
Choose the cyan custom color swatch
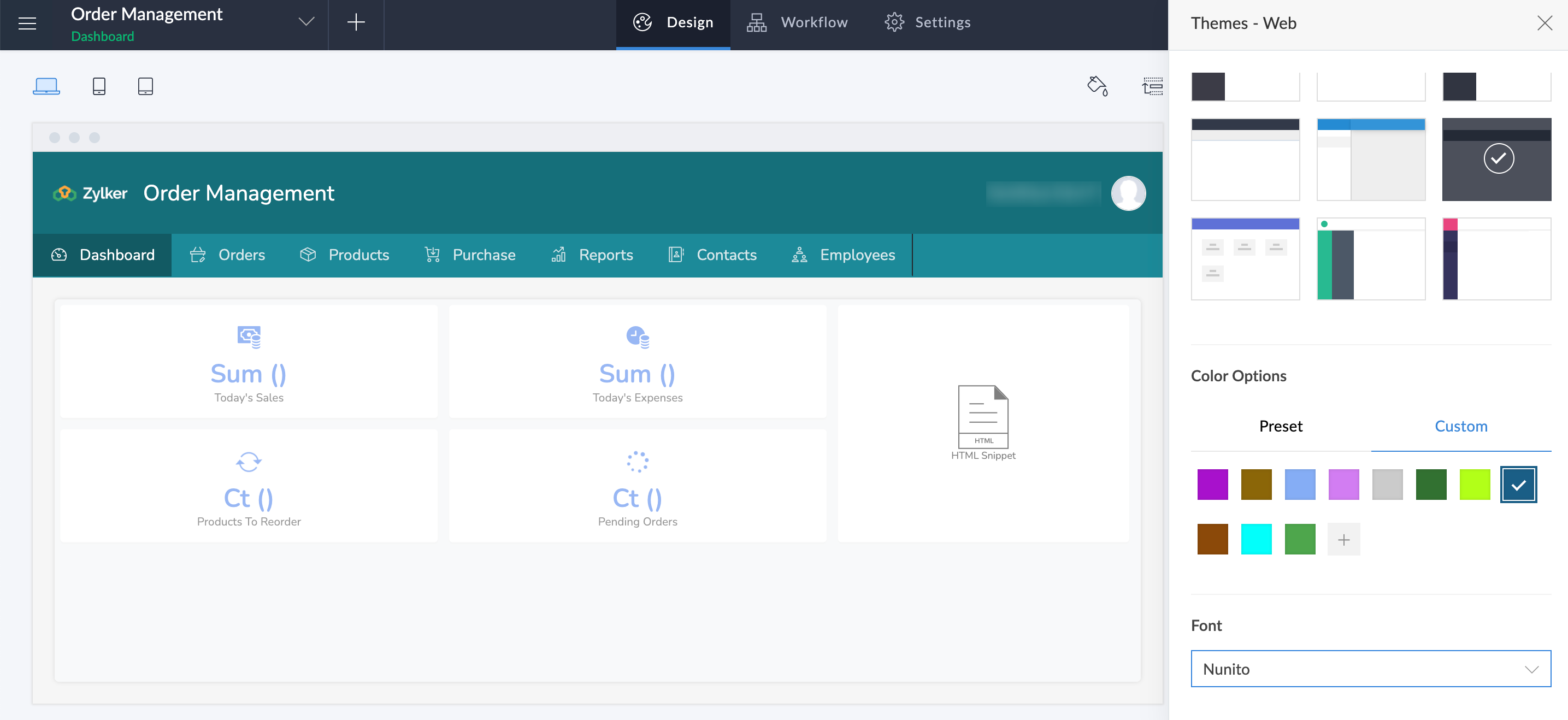click(x=1257, y=539)
